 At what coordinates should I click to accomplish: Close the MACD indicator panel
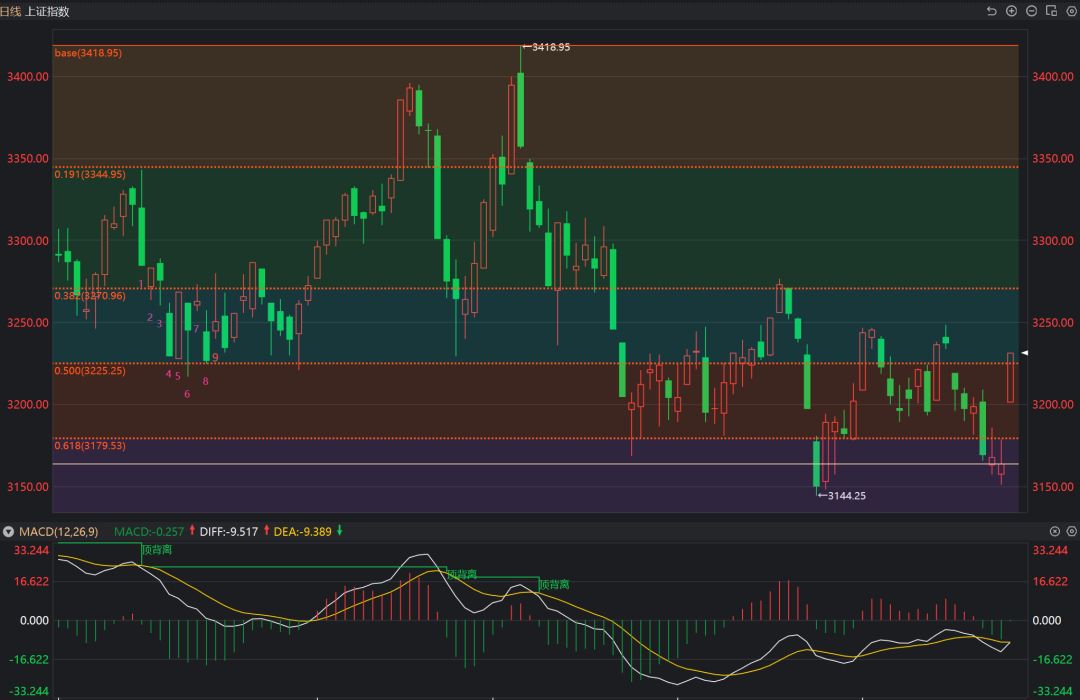1055,531
